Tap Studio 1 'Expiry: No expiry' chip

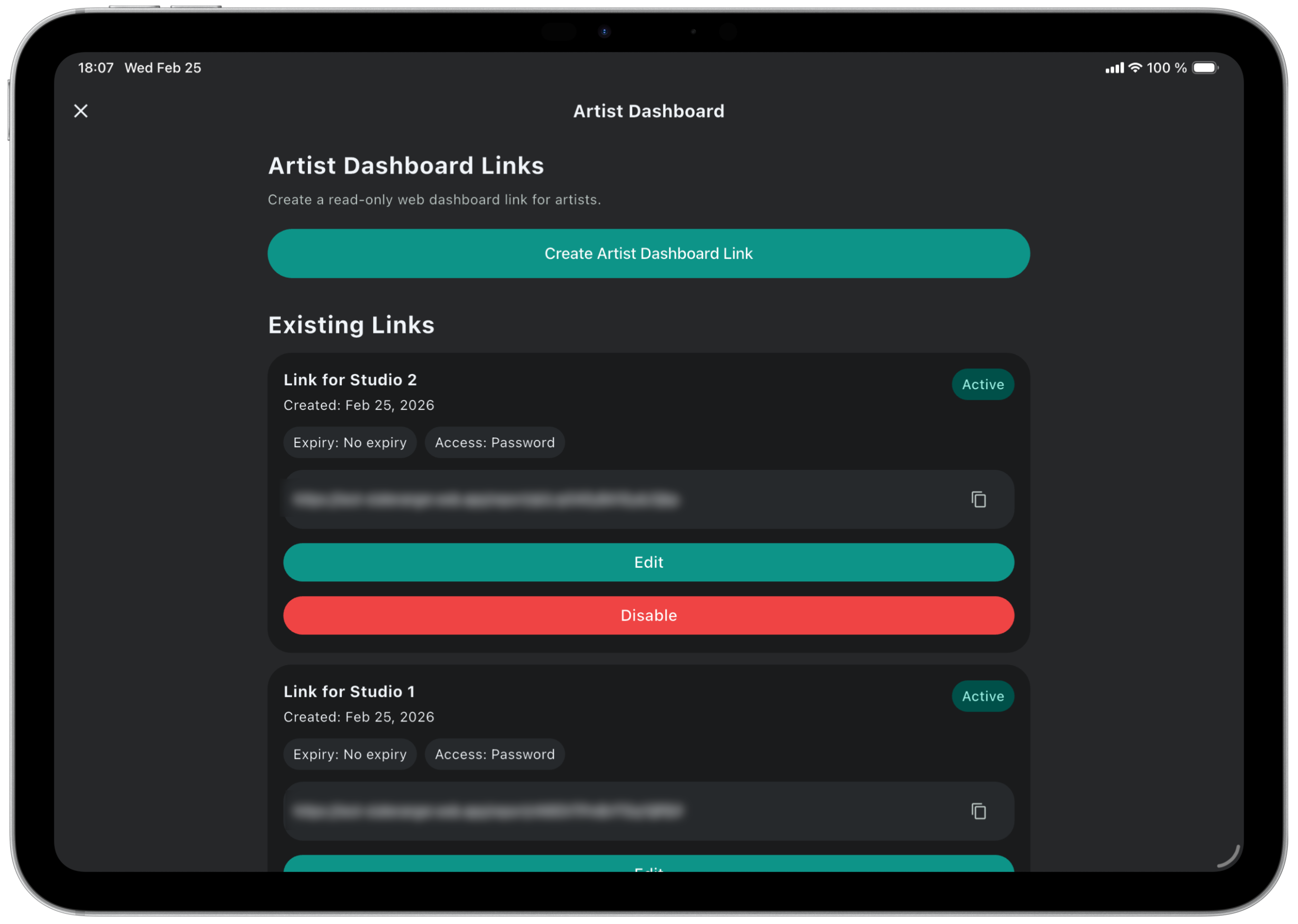(x=349, y=754)
